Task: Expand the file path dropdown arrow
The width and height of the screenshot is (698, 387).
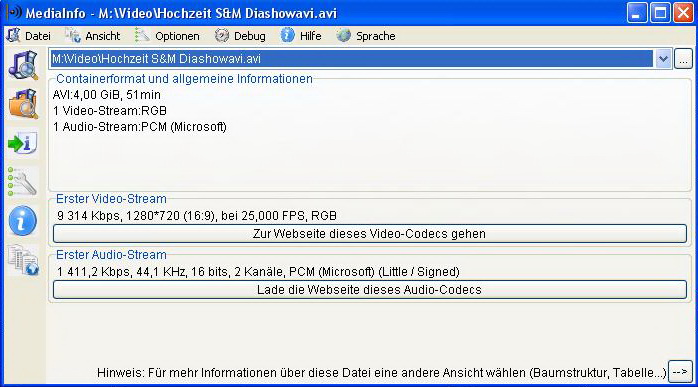Action: tap(663, 59)
